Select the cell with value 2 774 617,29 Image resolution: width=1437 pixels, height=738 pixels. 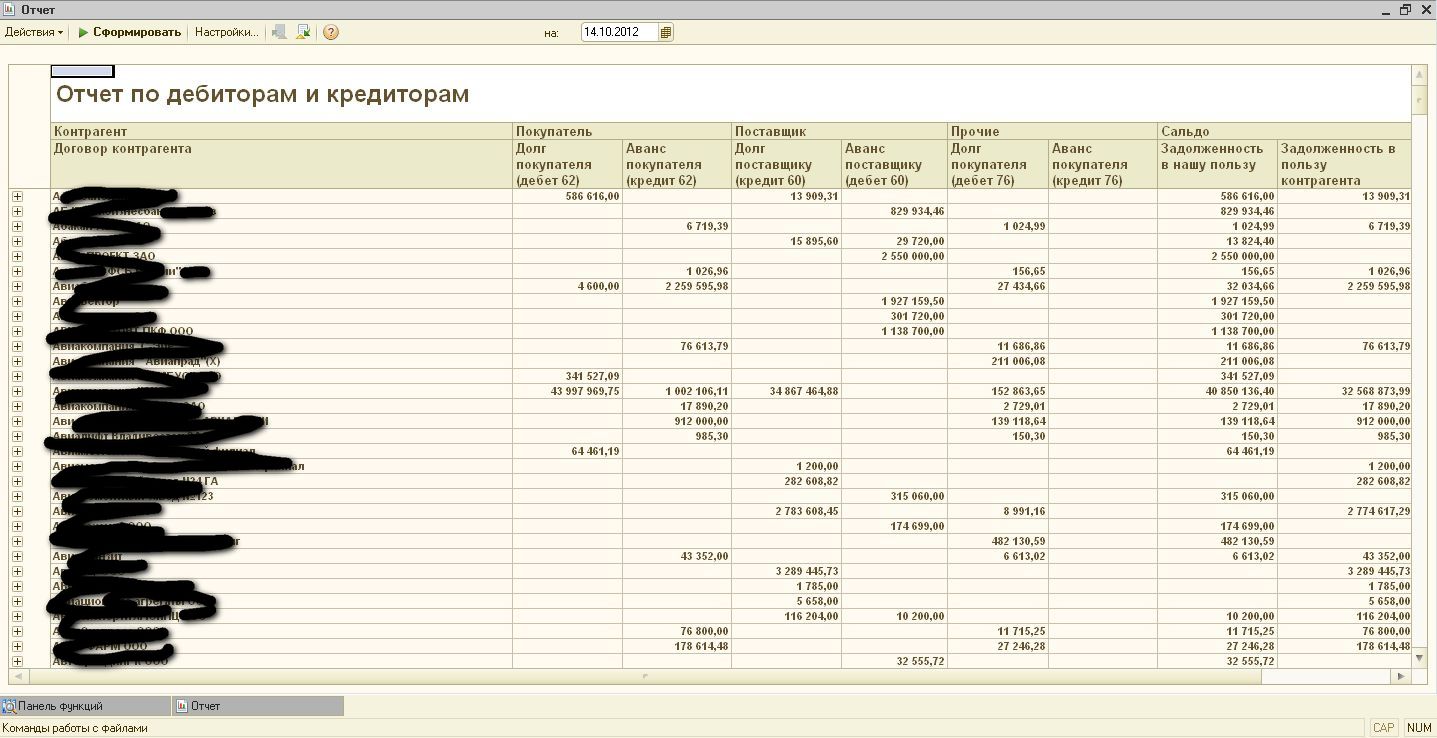click(x=1345, y=511)
